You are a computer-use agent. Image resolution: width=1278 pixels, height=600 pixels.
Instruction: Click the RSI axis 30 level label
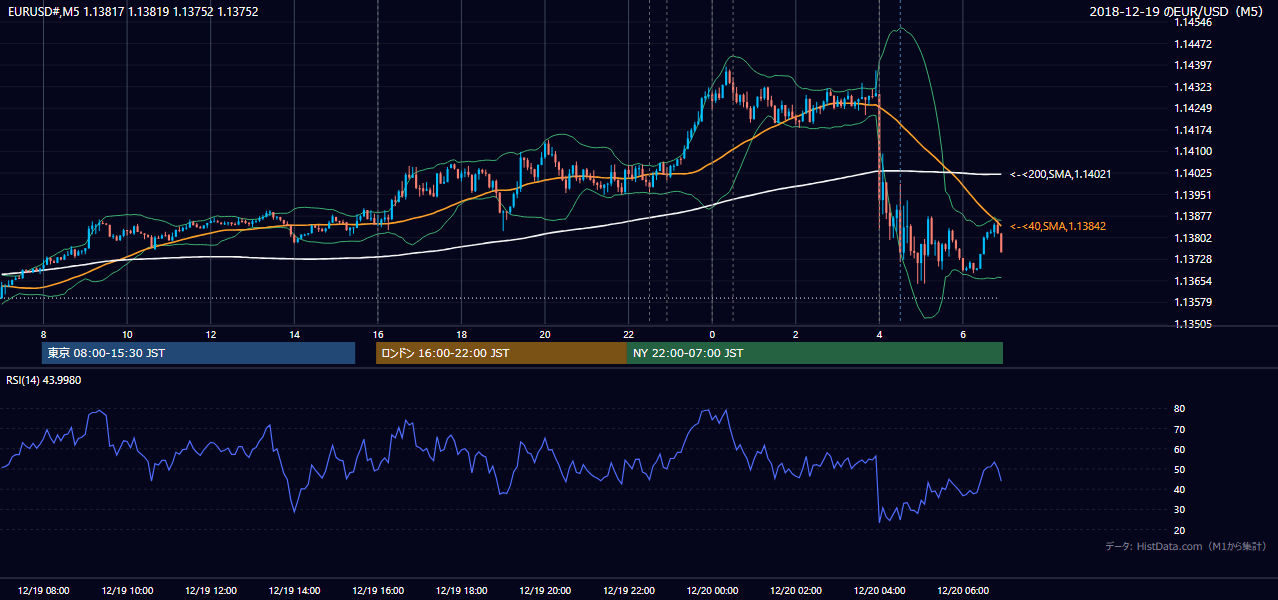1180,510
